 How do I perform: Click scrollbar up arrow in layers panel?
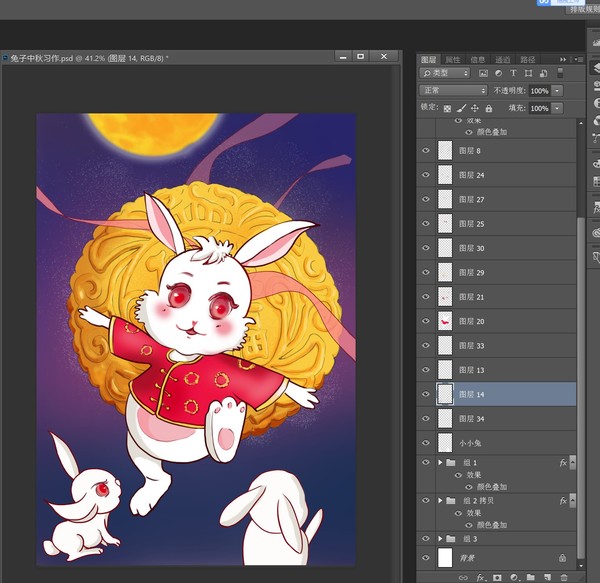(581, 123)
